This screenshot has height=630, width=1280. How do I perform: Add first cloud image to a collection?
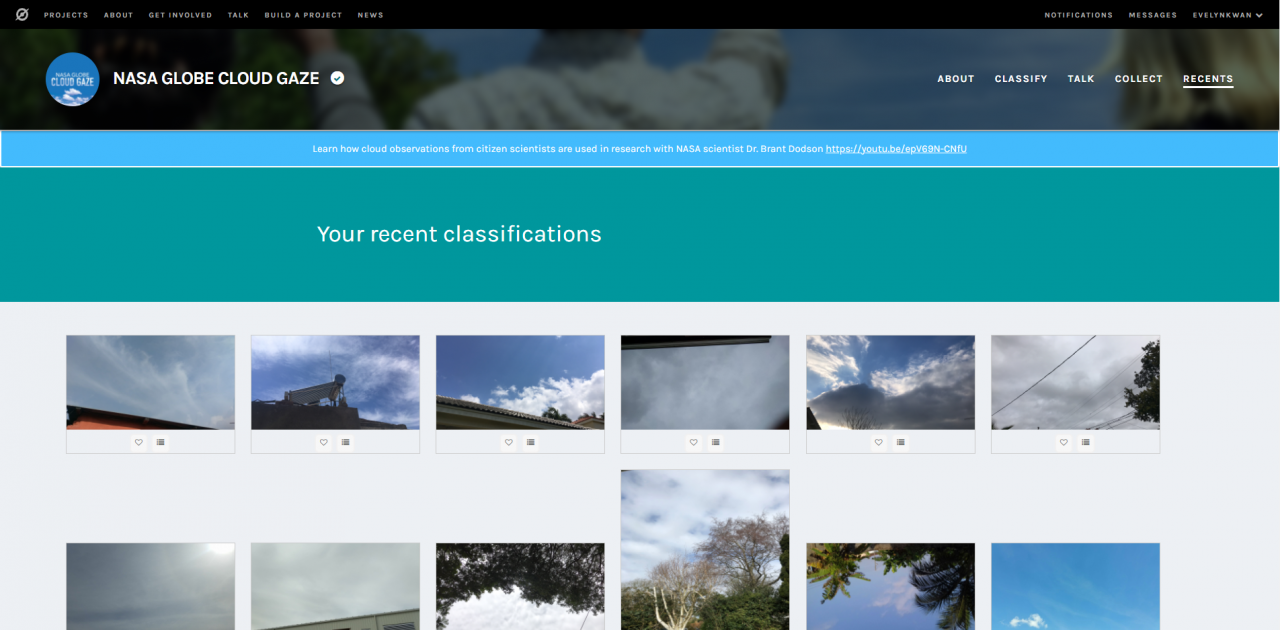point(161,442)
